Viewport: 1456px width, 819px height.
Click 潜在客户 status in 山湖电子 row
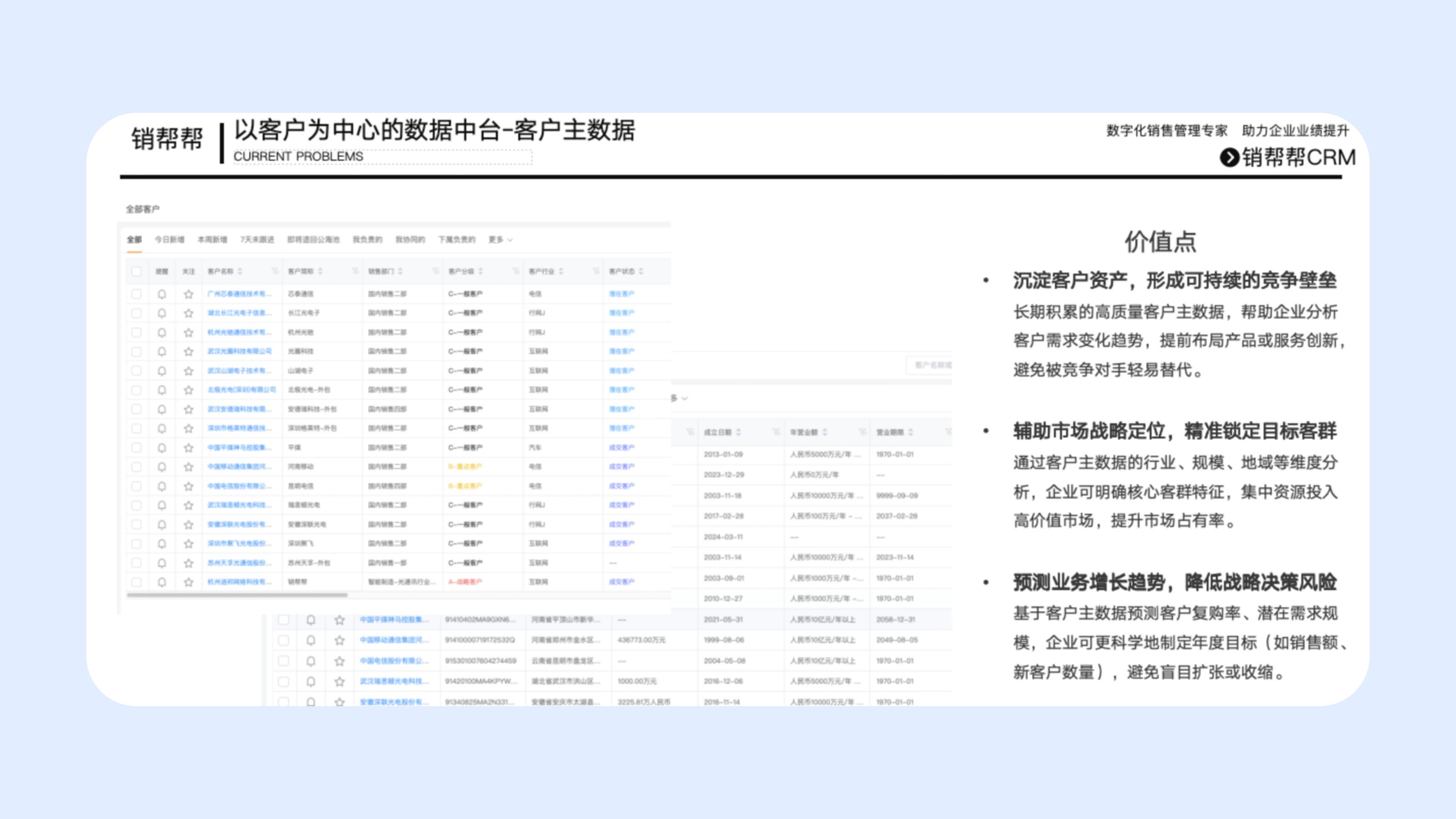622,371
